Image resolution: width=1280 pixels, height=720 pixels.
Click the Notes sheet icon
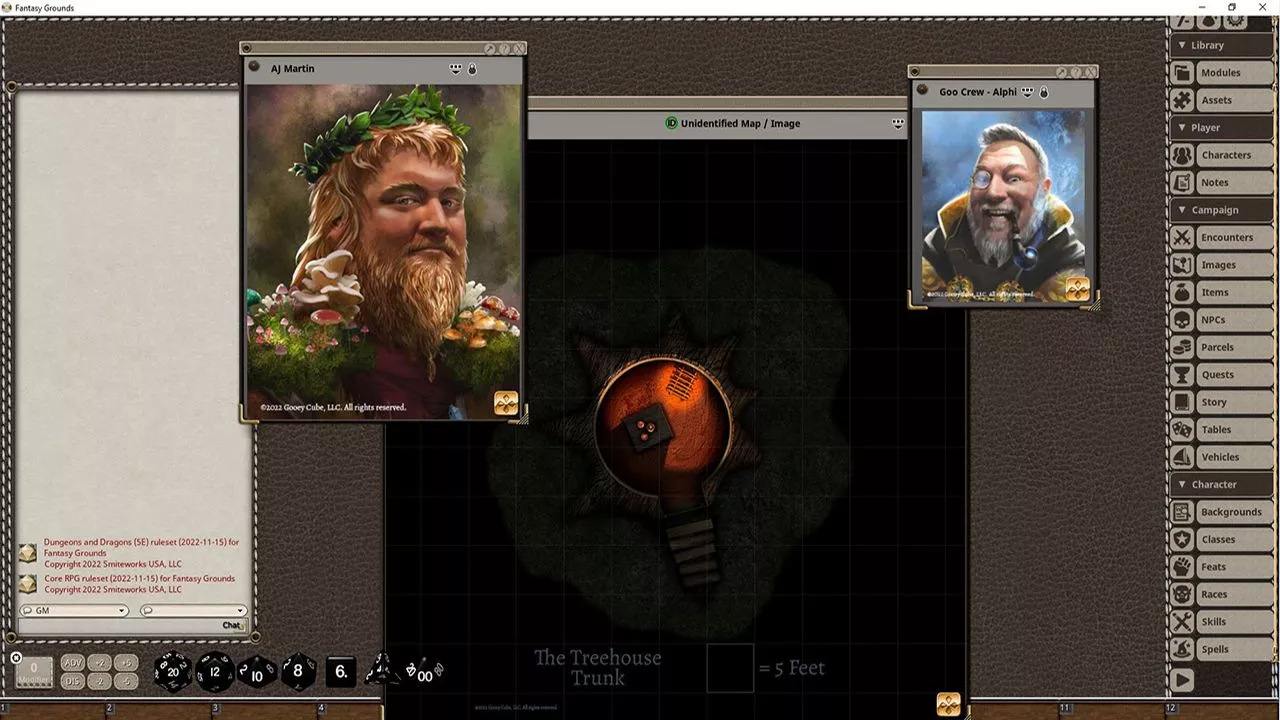click(1182, 182)
